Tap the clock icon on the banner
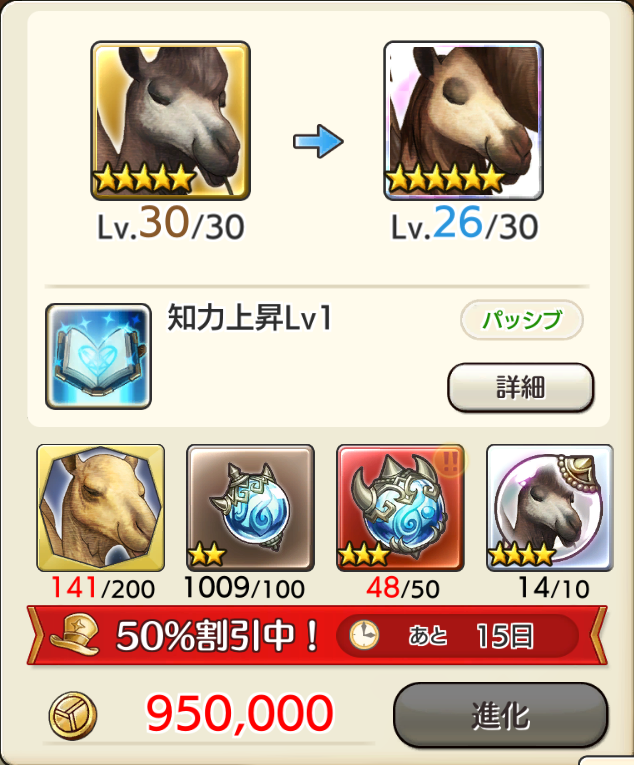 point(364,635)
